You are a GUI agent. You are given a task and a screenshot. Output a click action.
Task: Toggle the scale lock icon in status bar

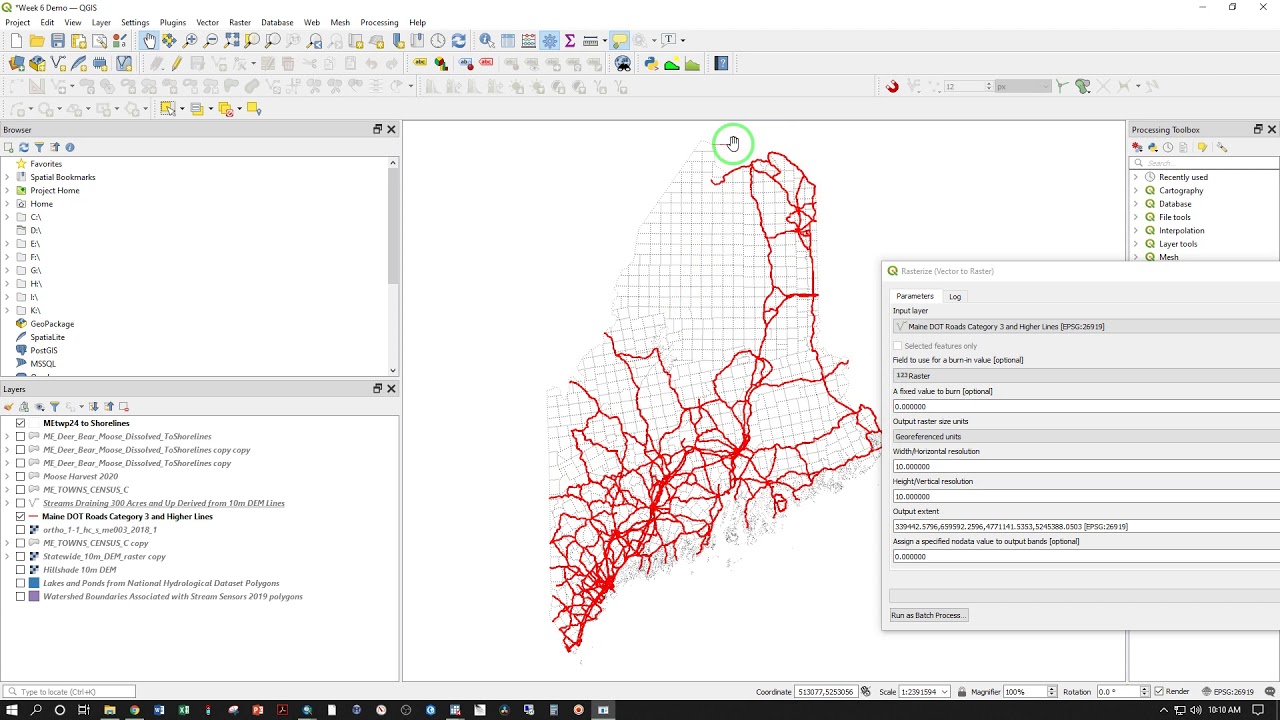(962, 692)
